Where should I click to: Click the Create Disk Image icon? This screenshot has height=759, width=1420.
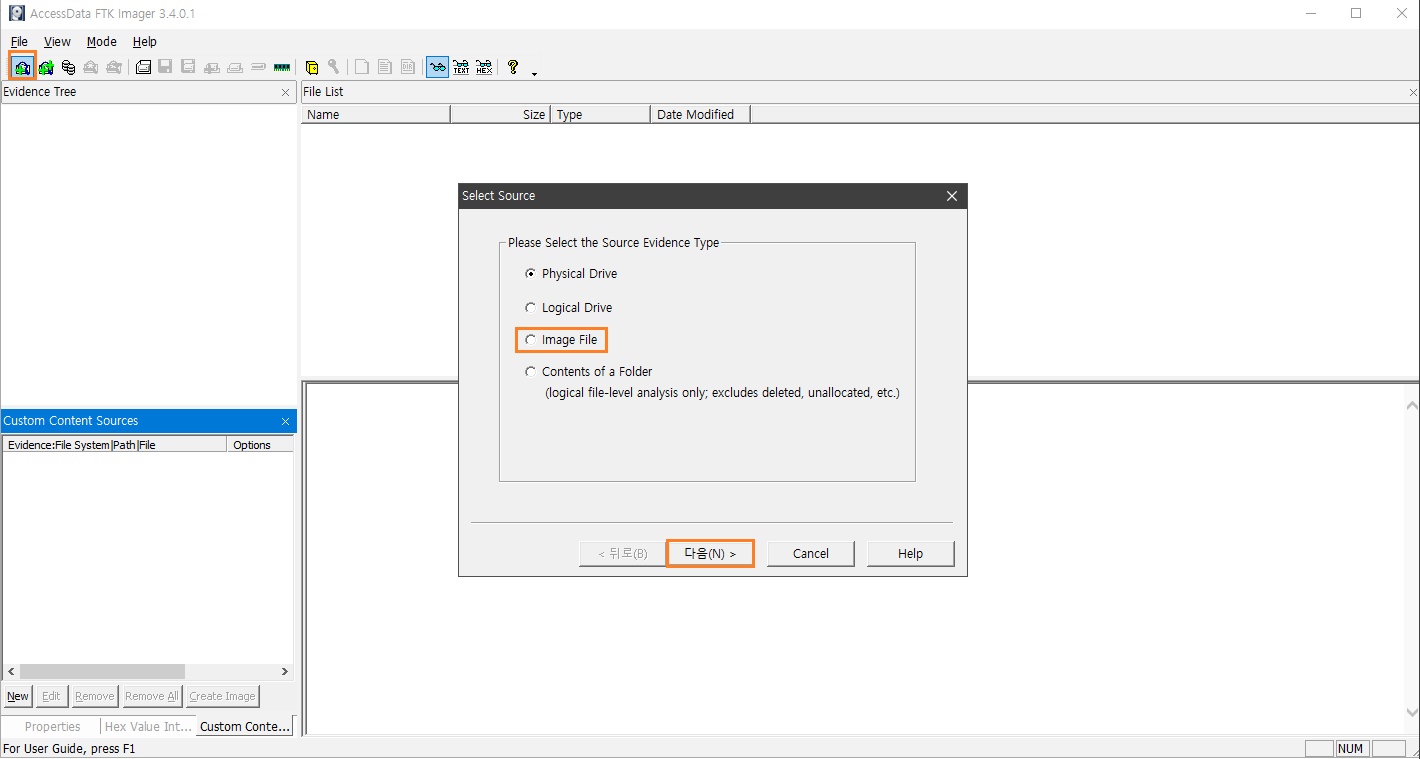143,67
